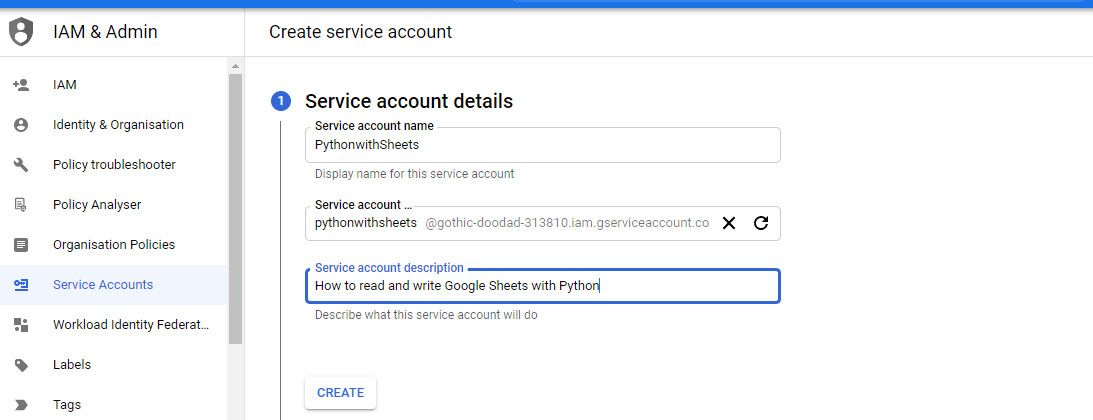Click the Policy troubleshooter wrench icon
The width and height of the screenshot is (1093, 420).
20,165
